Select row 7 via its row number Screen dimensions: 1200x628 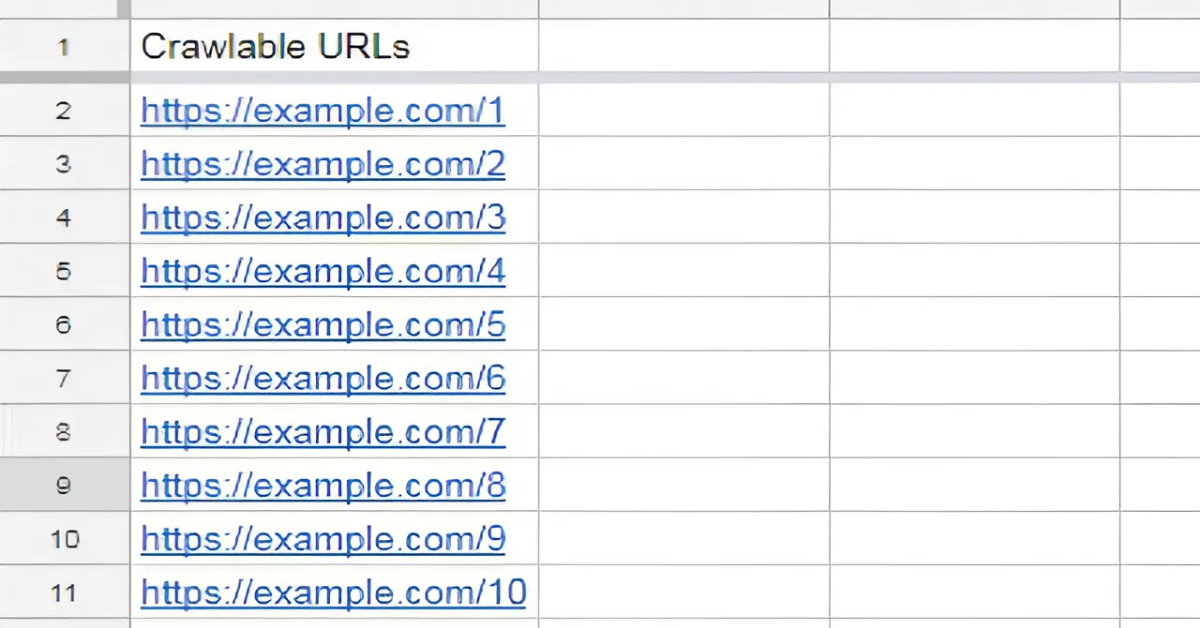[64, 378]
